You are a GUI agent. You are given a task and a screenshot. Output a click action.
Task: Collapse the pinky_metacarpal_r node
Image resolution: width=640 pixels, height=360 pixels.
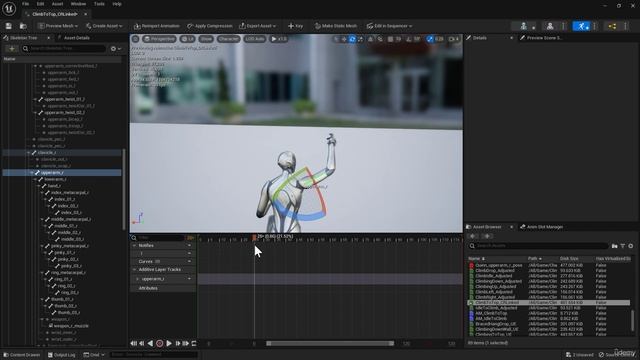point(42,246)
